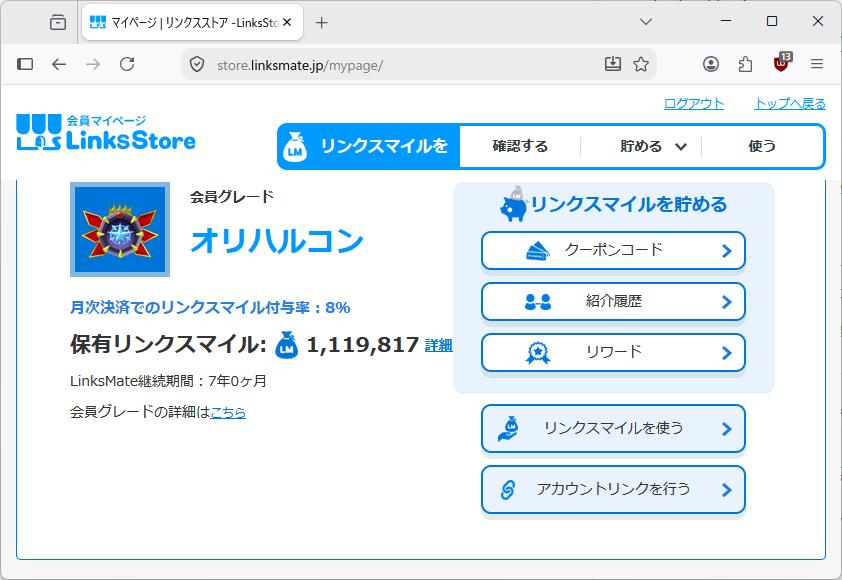Open the extensions puzzle icon

coord(745,64)
